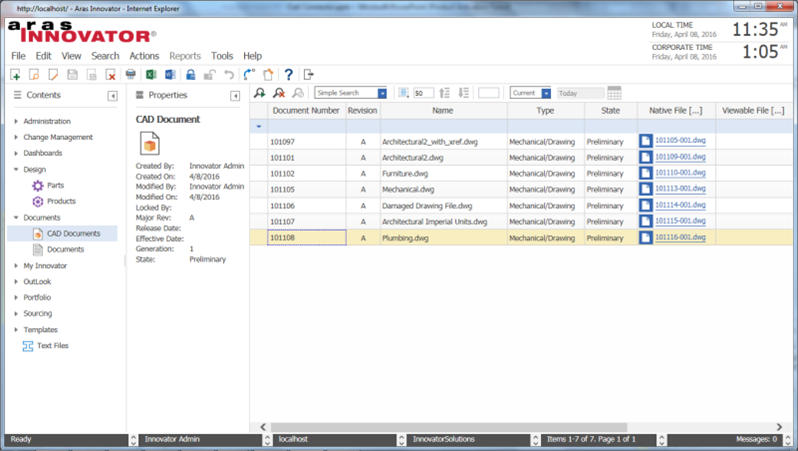The width and height of the screenshot is (798, 451).
Task: Click the Parts gear icon in tree
Action: tap(38, 186)
